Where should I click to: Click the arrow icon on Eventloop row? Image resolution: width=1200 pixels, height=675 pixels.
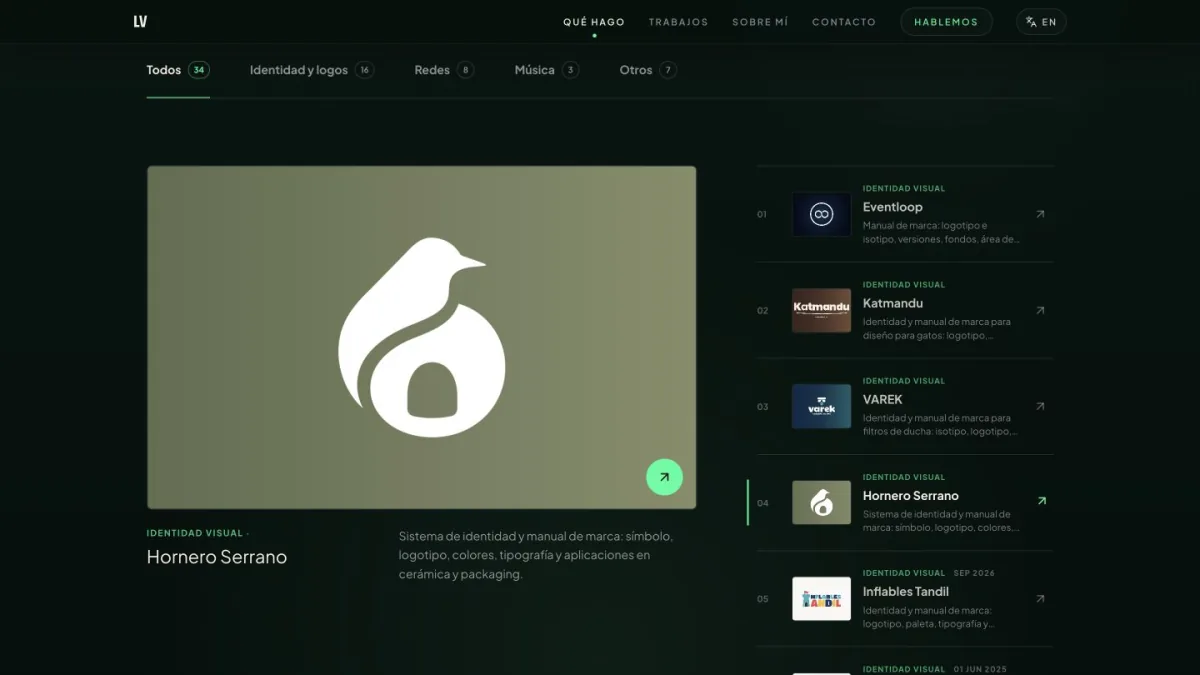(1040, 214)
